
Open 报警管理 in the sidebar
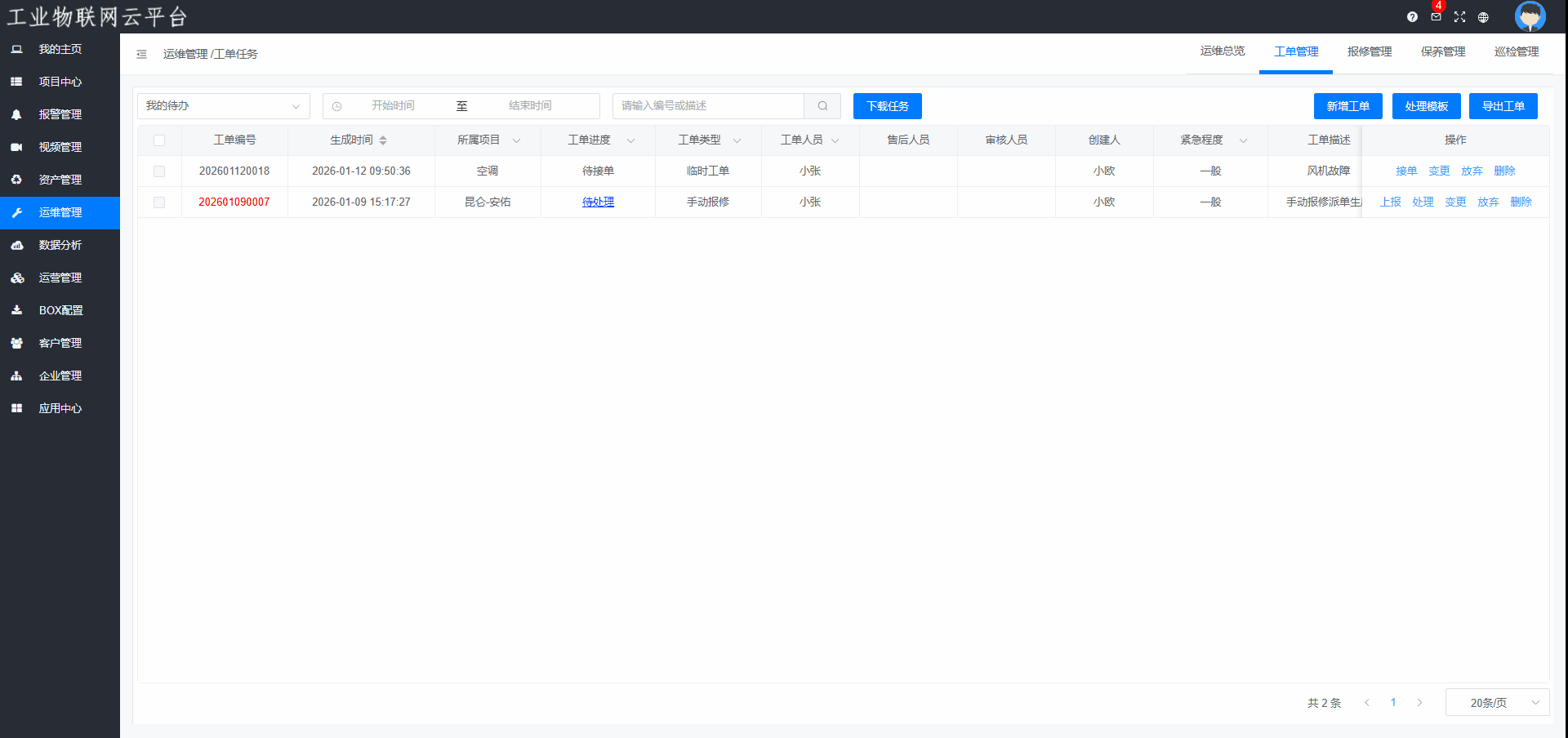pyautogui.click(x=60, y=115)
